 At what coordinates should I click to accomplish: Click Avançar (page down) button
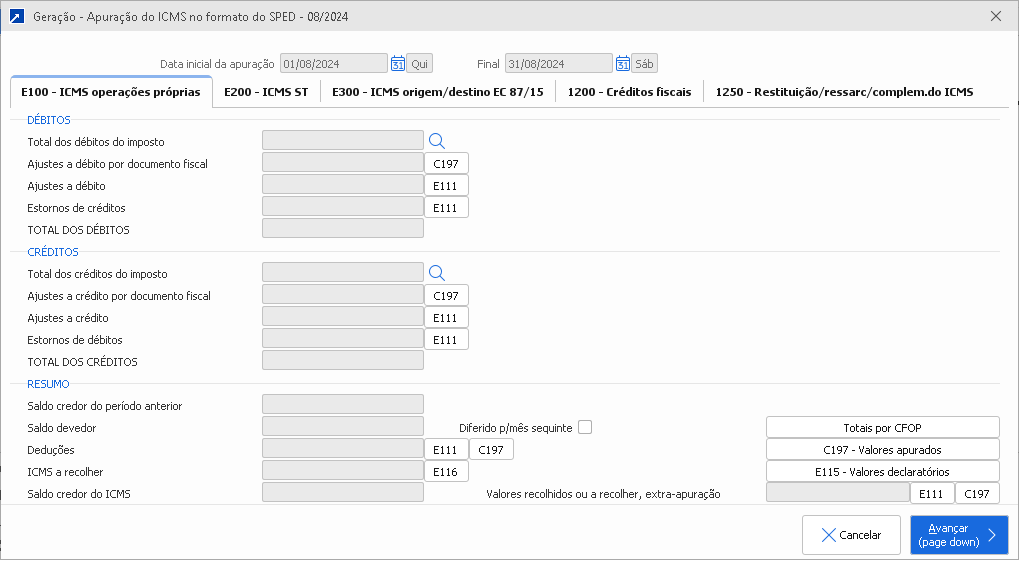[958, 535]
